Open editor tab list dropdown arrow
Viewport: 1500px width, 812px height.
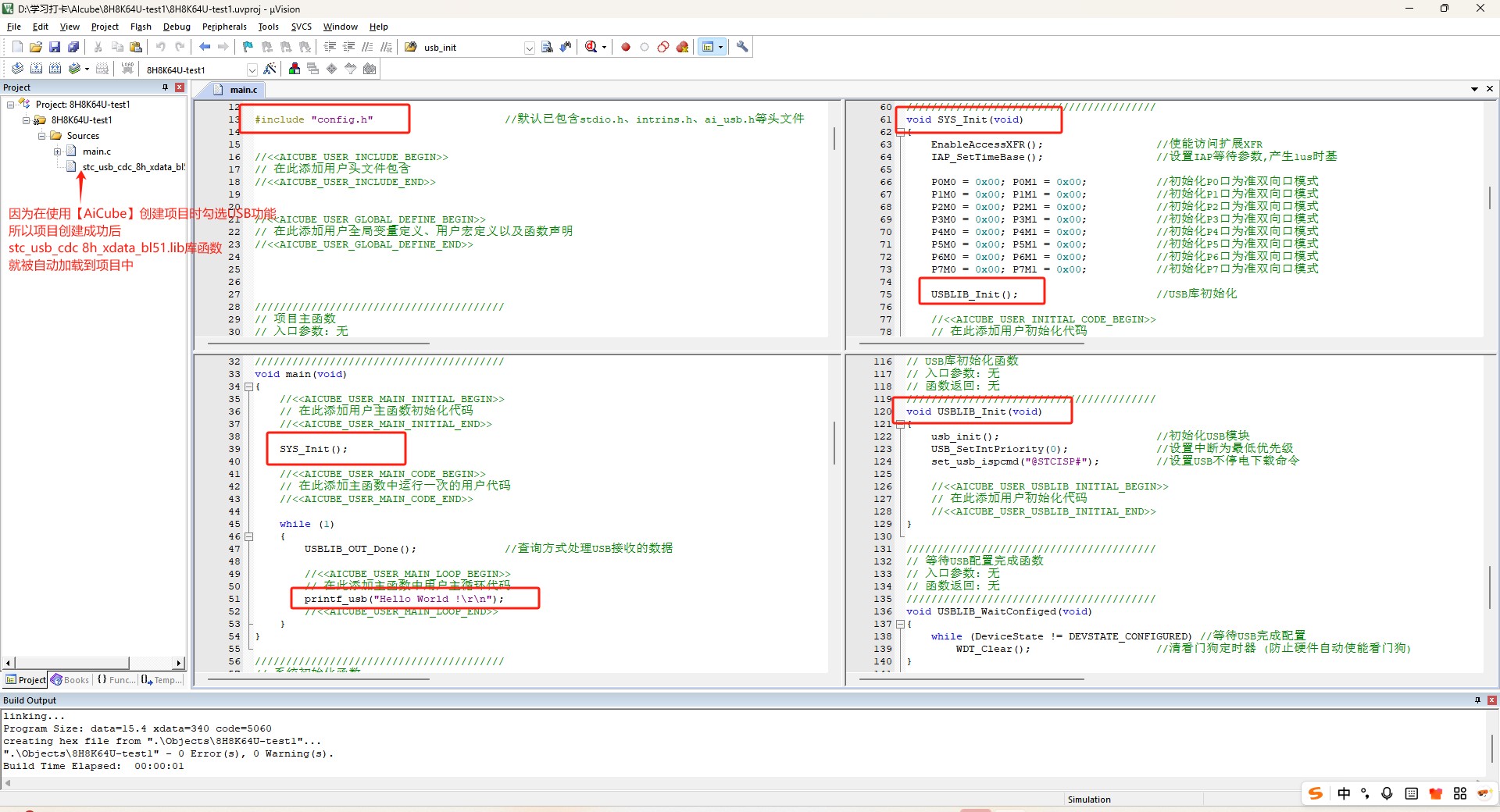pyautogui.click(x=1474, y=89)
